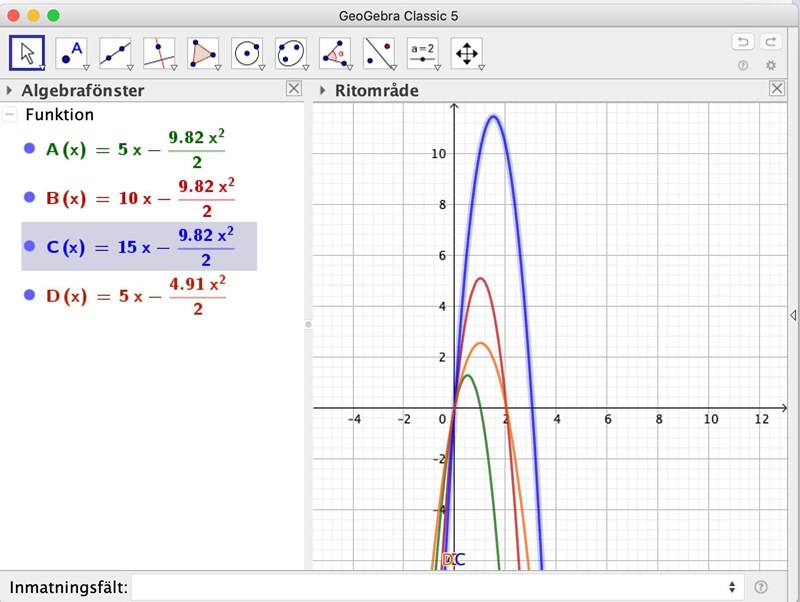800x602 pixels.
Task: Select the Slider tool in the toolbar
Action: pyautogui.click(x=423, y=53)
